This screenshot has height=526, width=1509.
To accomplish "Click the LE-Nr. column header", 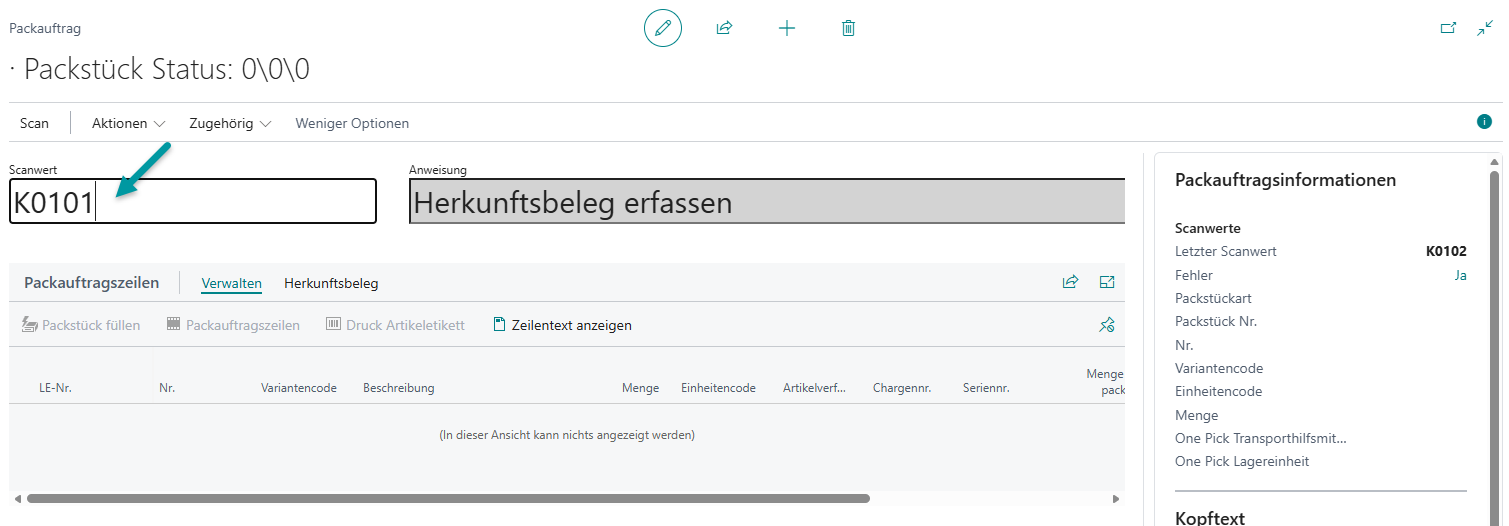I will (x=55, y=388).
